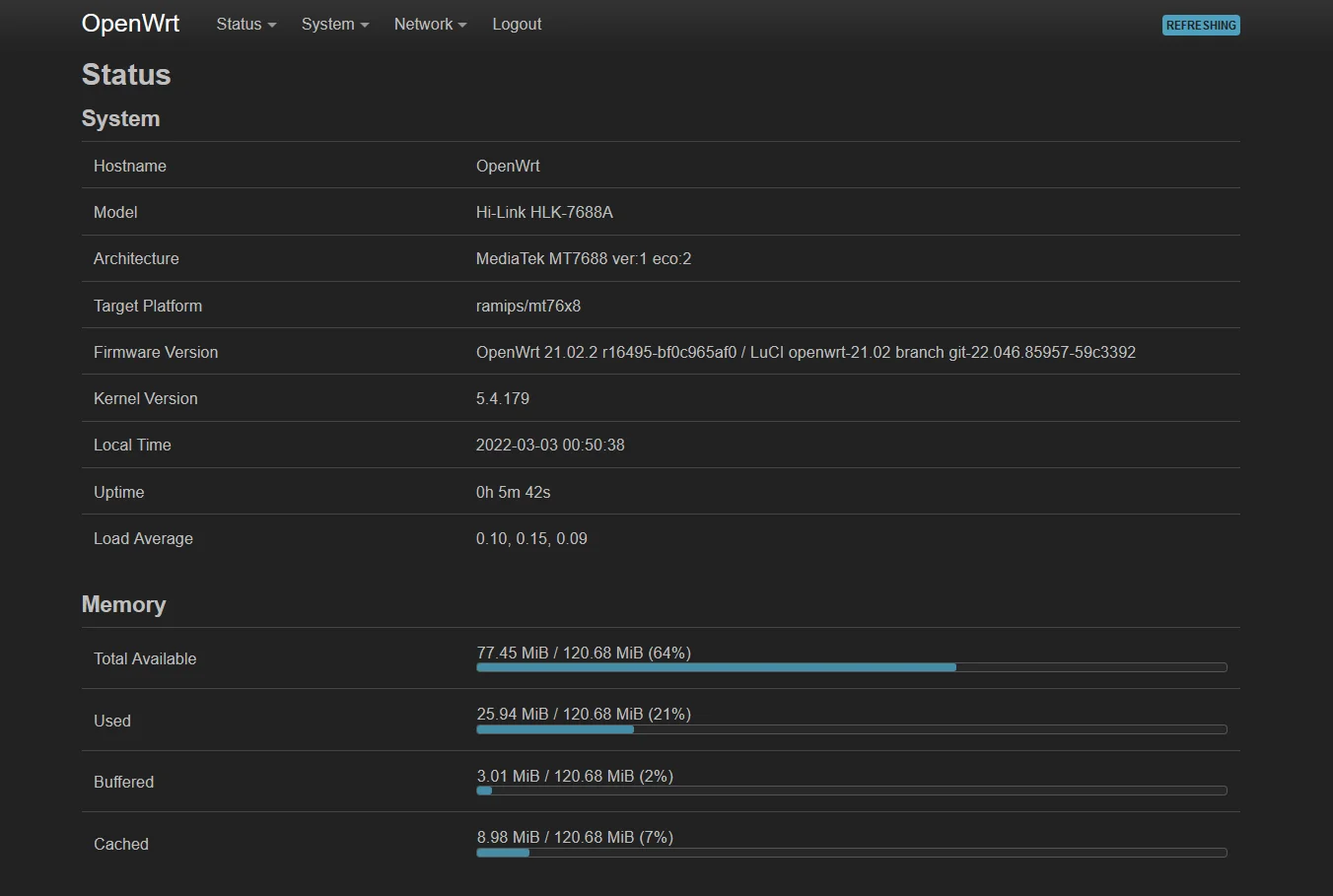Screen dimensions: 1333x896
Task: Select the architecture value MediaTek MT7688
Action: (584, 258)
